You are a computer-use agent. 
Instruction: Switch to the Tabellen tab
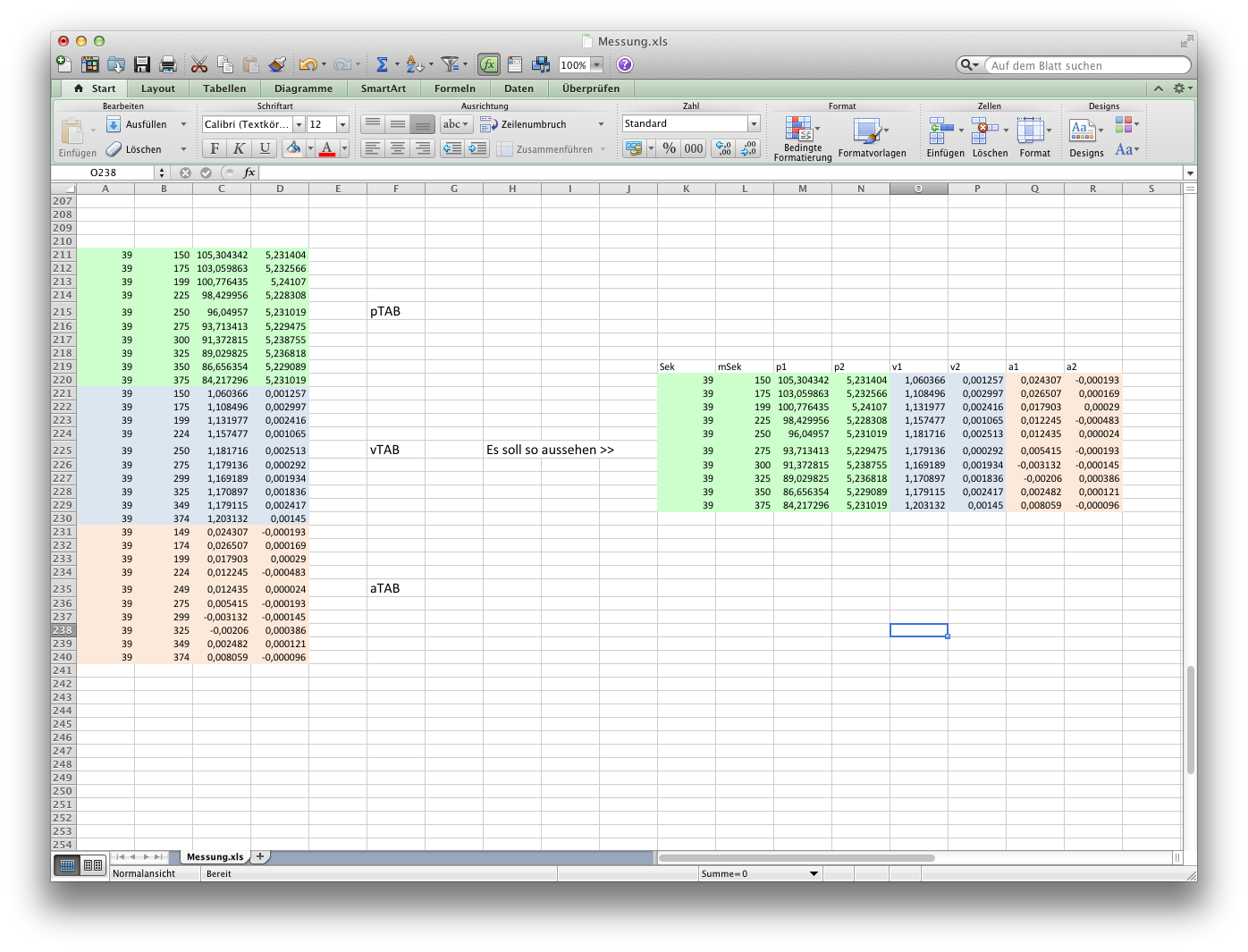pos(224,88)
